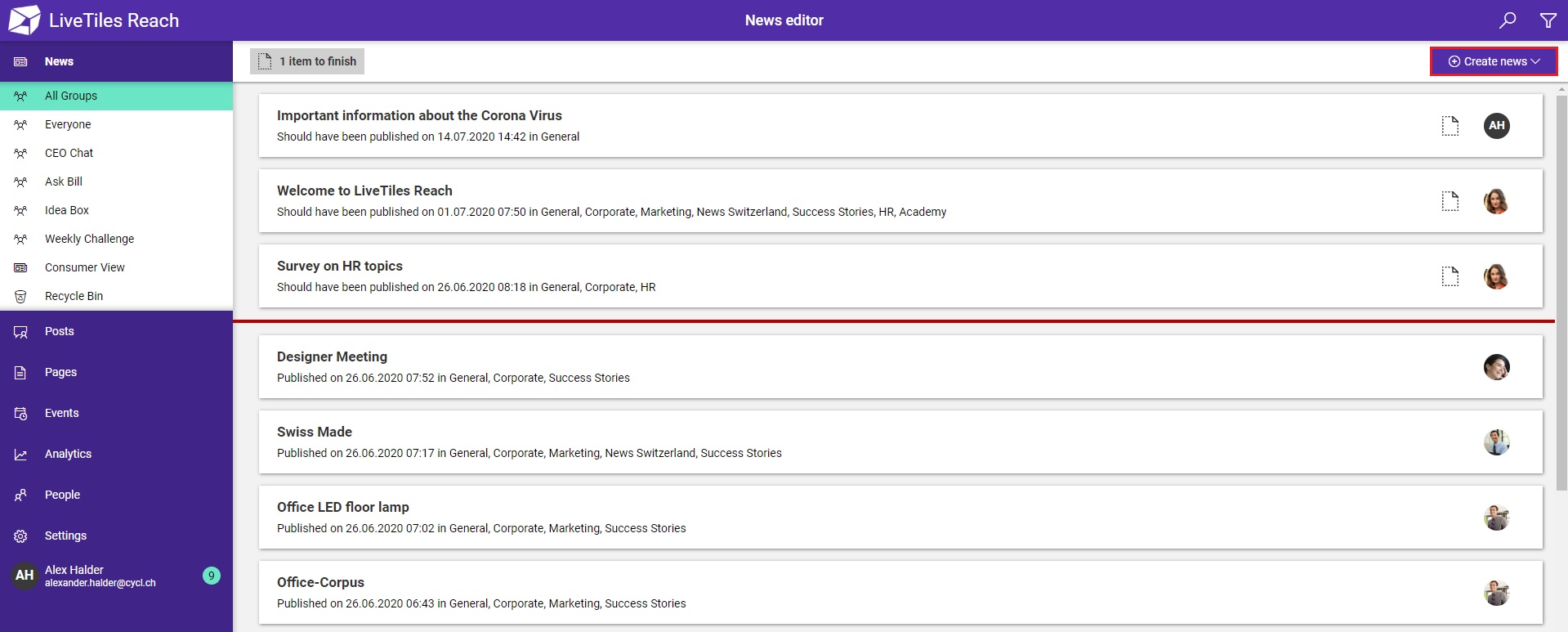Screen dimensions: 1568x632
Task: Open Important information about the Corona Virus
Action: [x=900, y=126]
